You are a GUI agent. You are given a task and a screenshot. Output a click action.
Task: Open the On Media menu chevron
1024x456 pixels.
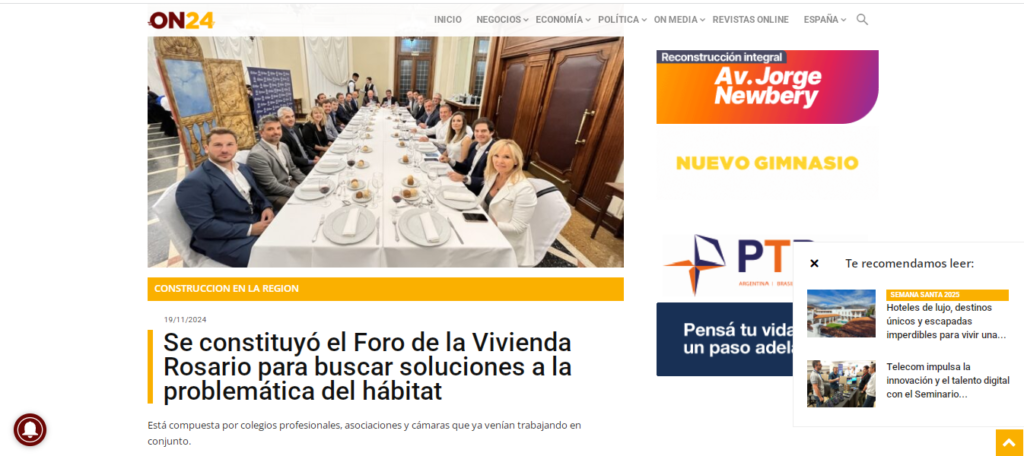coord(703,20)
